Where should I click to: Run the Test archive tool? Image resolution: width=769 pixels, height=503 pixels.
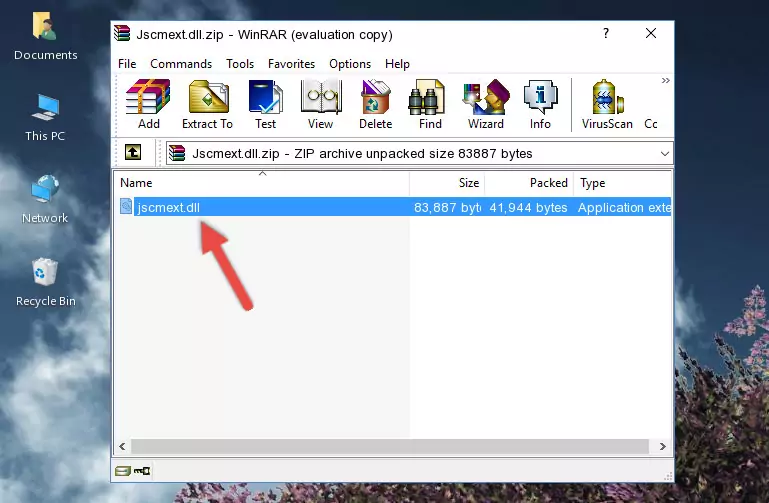[265, 104]
